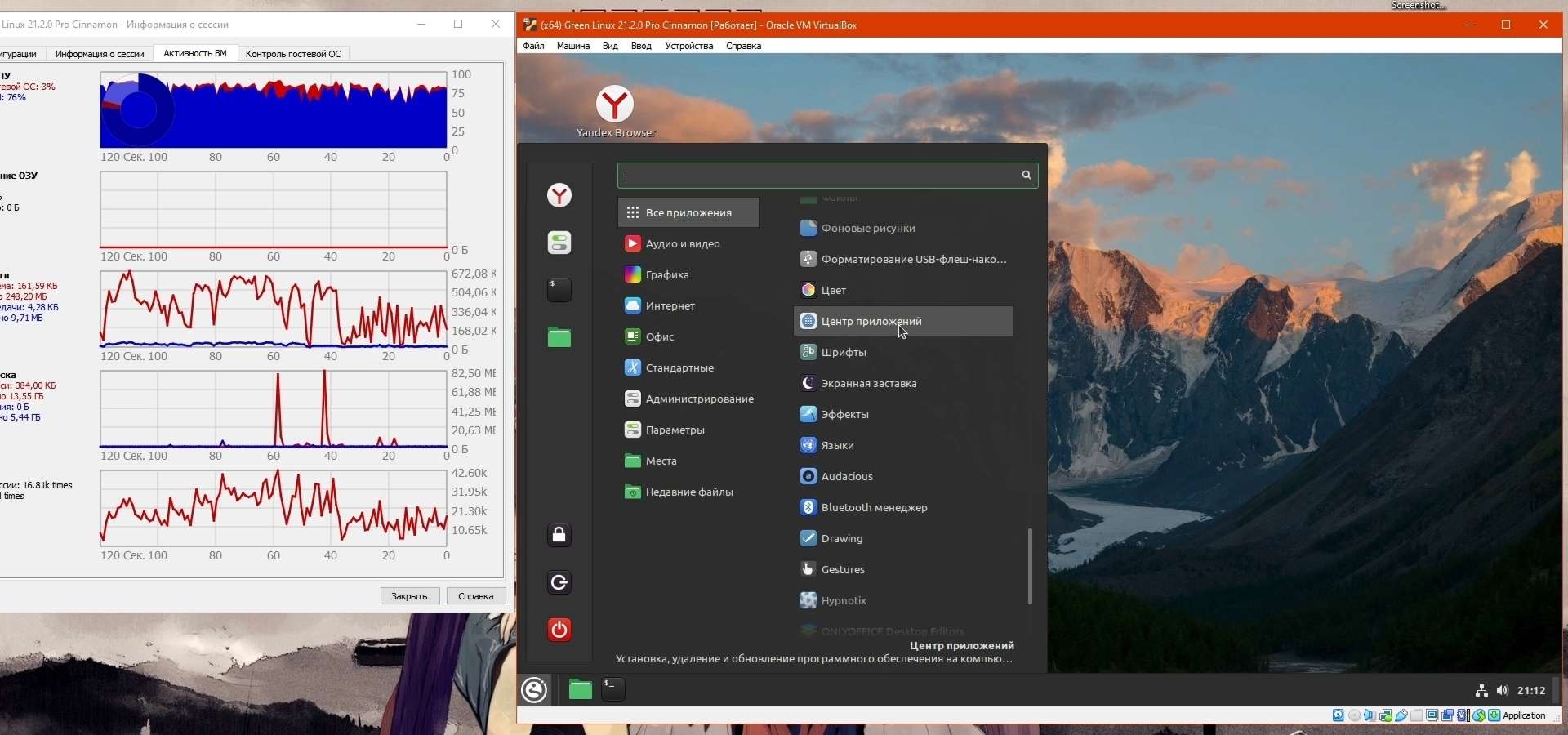Launch Центр приложений from the list

(x=903, y=321)
